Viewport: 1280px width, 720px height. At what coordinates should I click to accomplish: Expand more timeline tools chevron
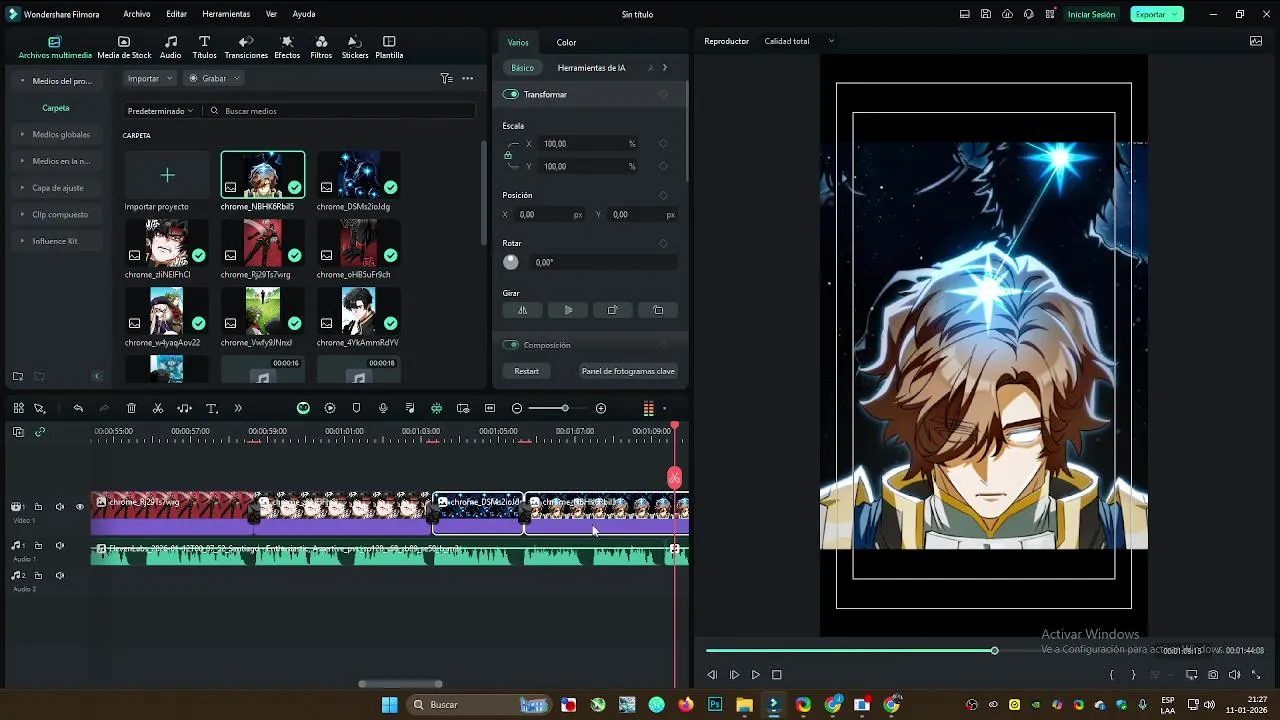[x=238, y=408]
